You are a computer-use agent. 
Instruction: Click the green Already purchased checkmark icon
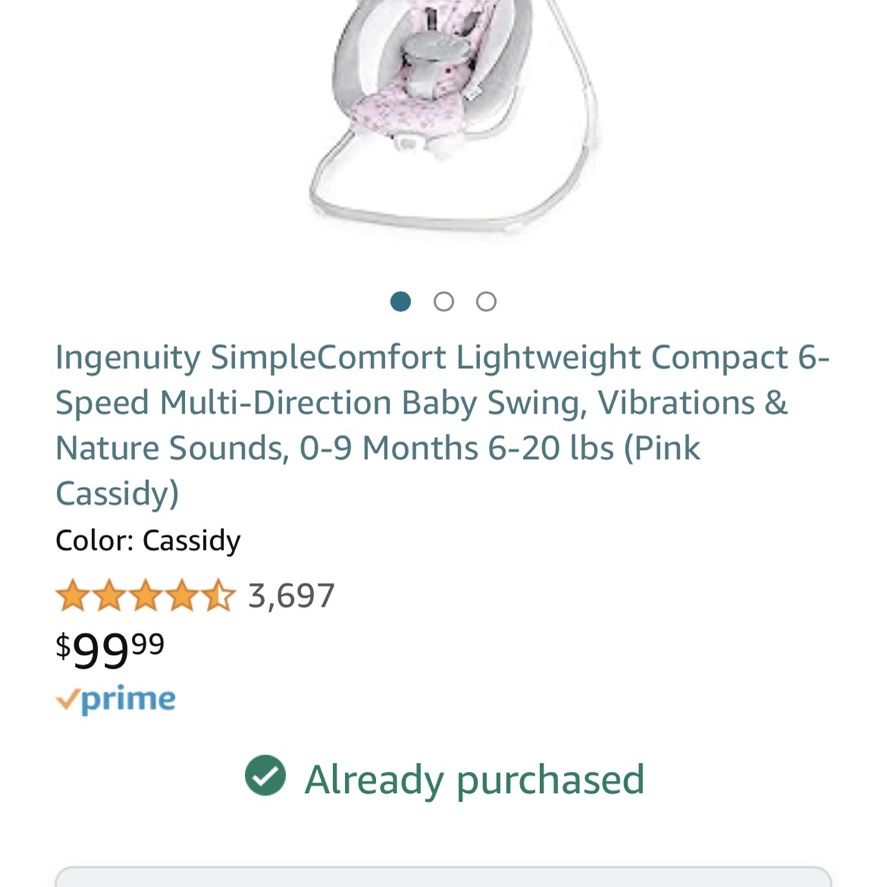pyautogui.click(x=265, y=776)
